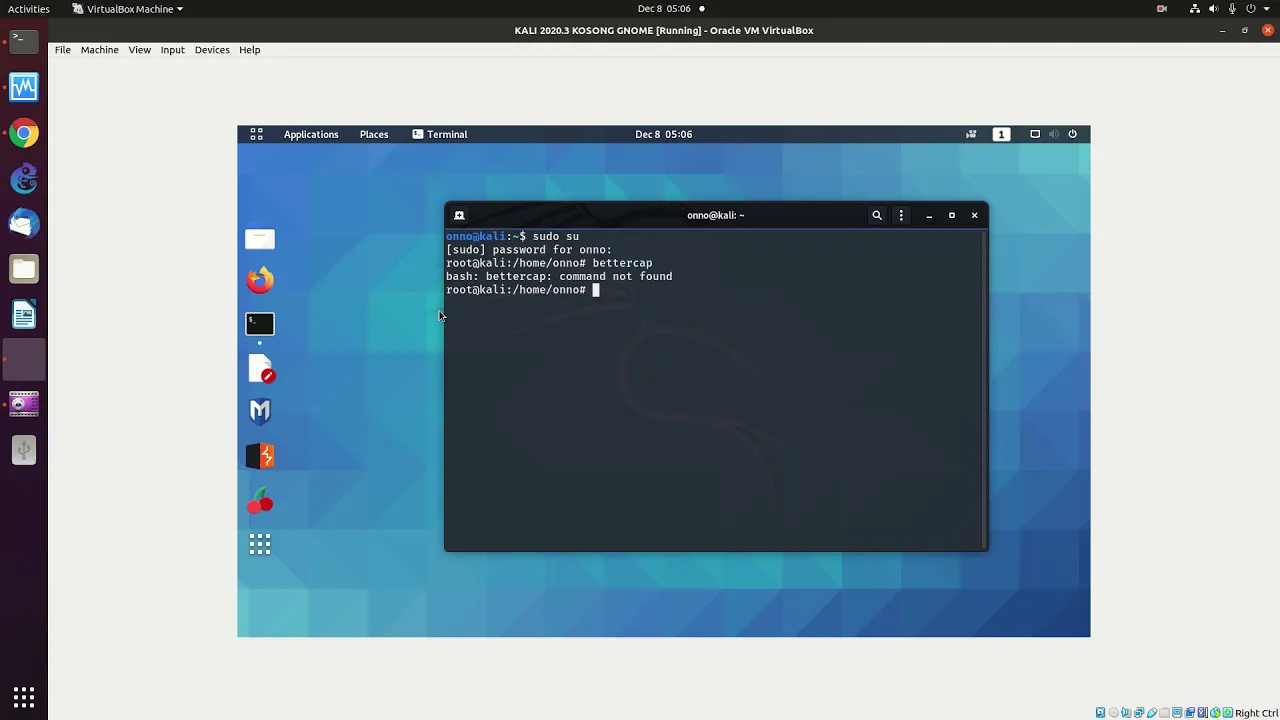Screen dimensions: 1280x720
Task: Click the '[sudo] password for onno:' line
Action: pos(529,250)
